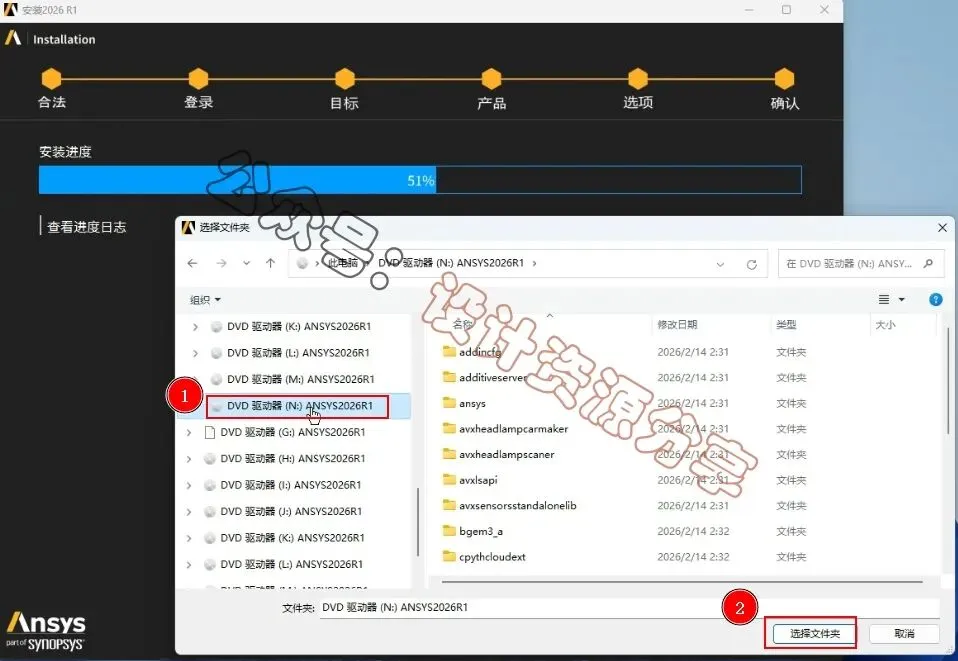Click the folder tree's vertical scrollbar
Image resolution: width=958 pixels, height=661 pixels.
click(418, 522)
